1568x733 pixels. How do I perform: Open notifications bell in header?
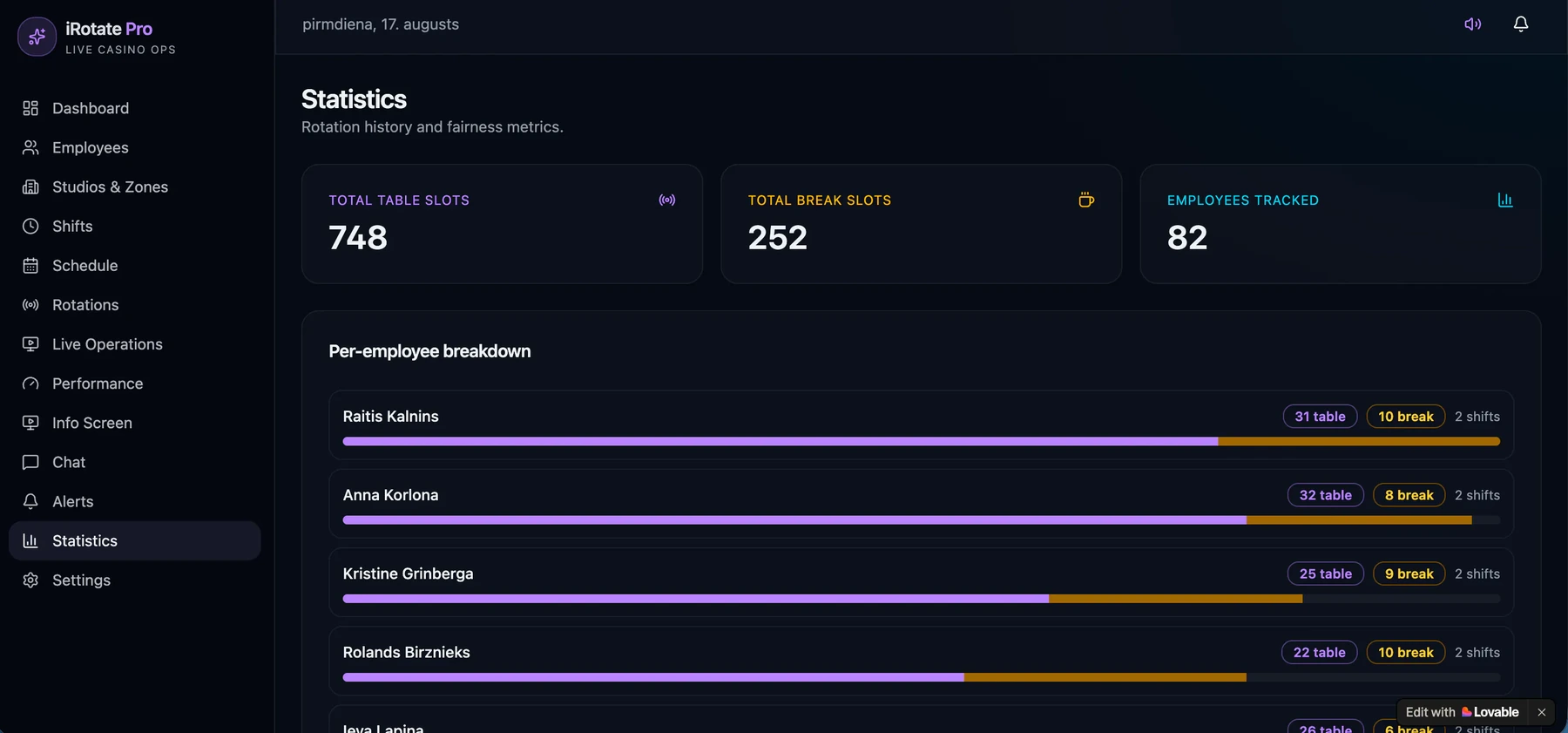click(x=1520, y=24)
